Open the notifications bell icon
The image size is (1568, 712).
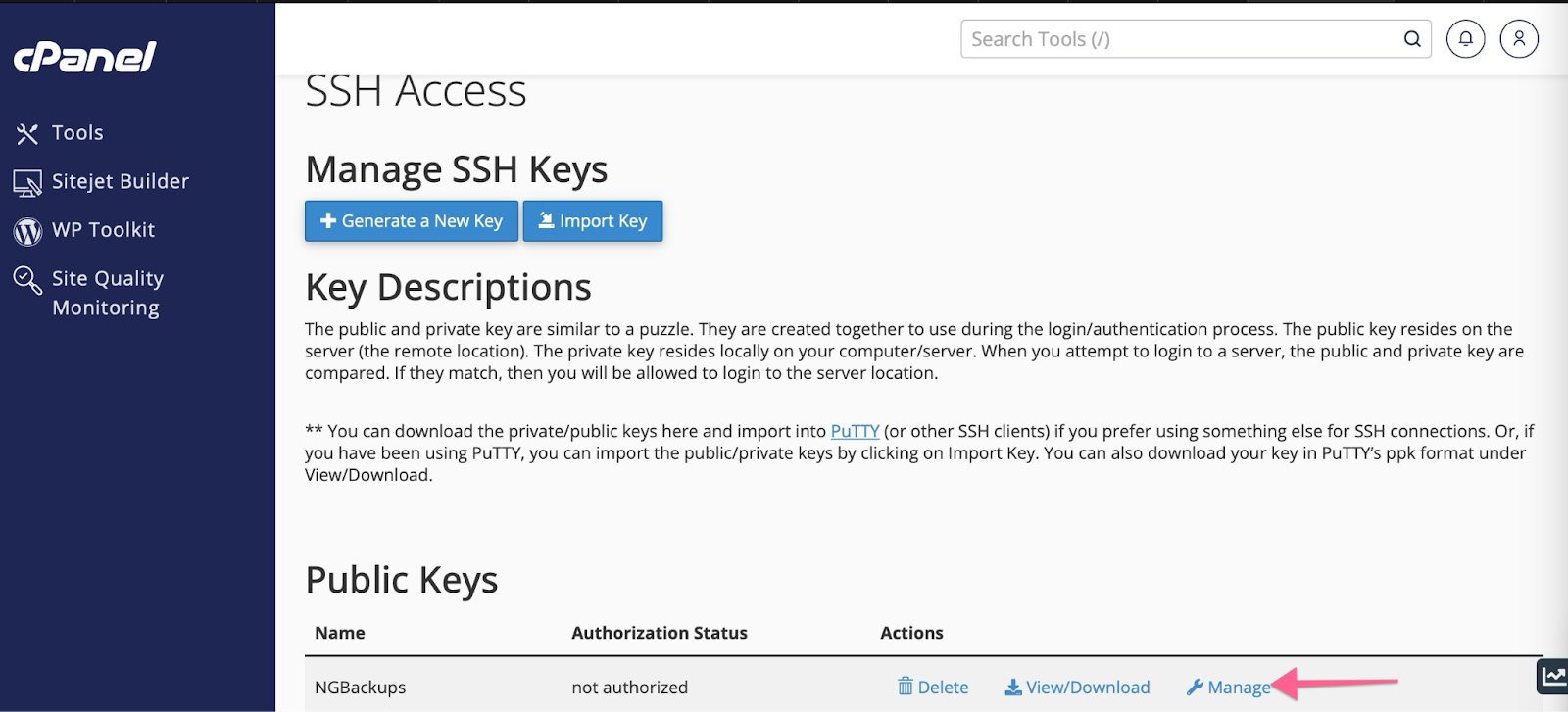(1466, 39)
